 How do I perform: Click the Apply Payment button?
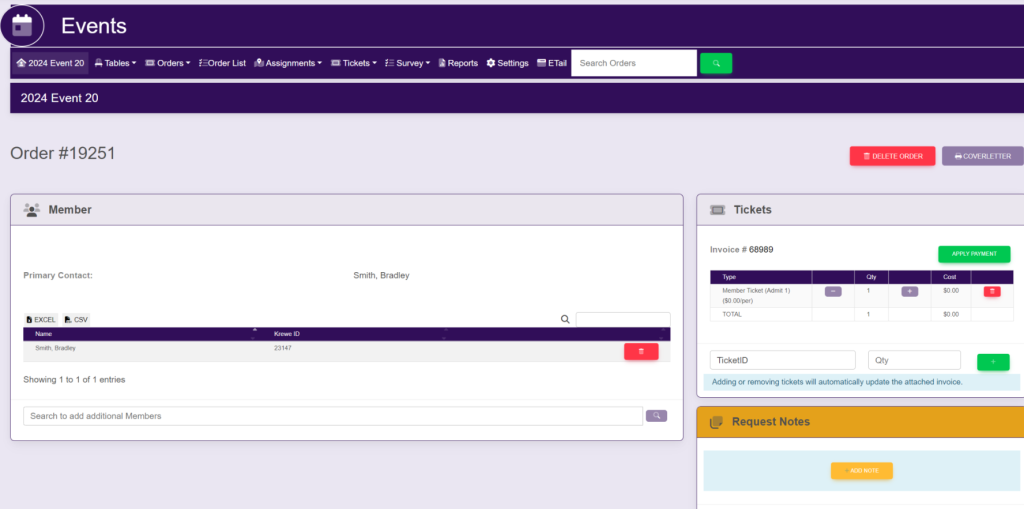[x=973, y=254]
